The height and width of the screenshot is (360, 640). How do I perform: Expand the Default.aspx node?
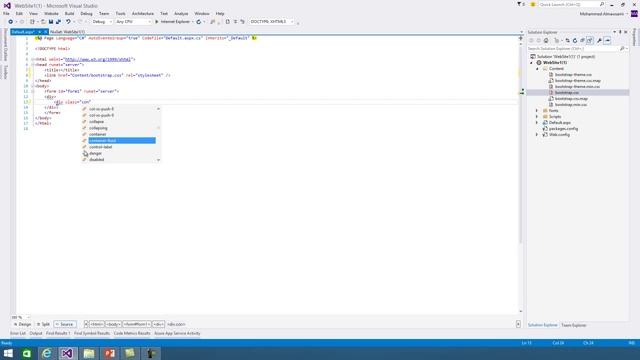pyautogui.click(x=537, y=122)
